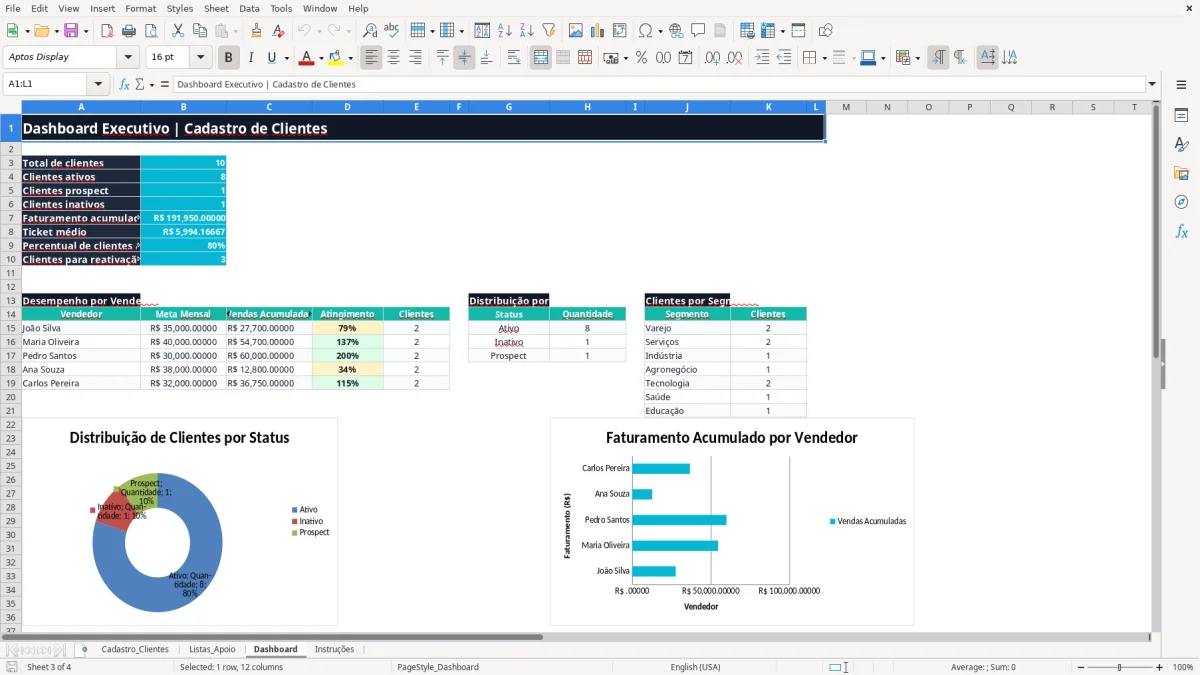
Task: Click the Print icon
Action: 128,31
